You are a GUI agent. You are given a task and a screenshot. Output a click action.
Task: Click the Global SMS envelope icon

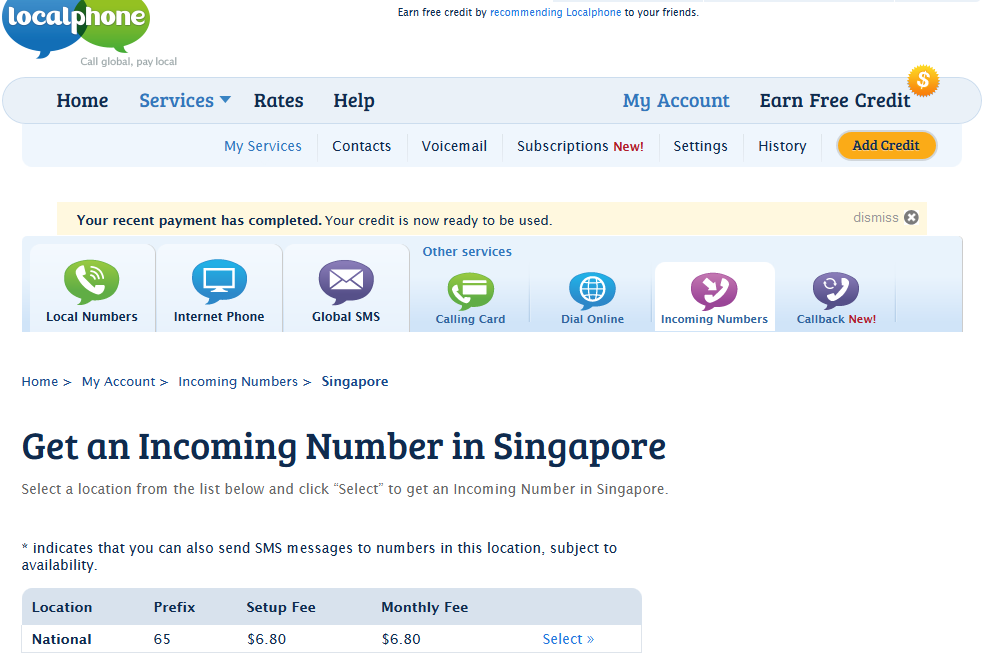tap(346, 282)
